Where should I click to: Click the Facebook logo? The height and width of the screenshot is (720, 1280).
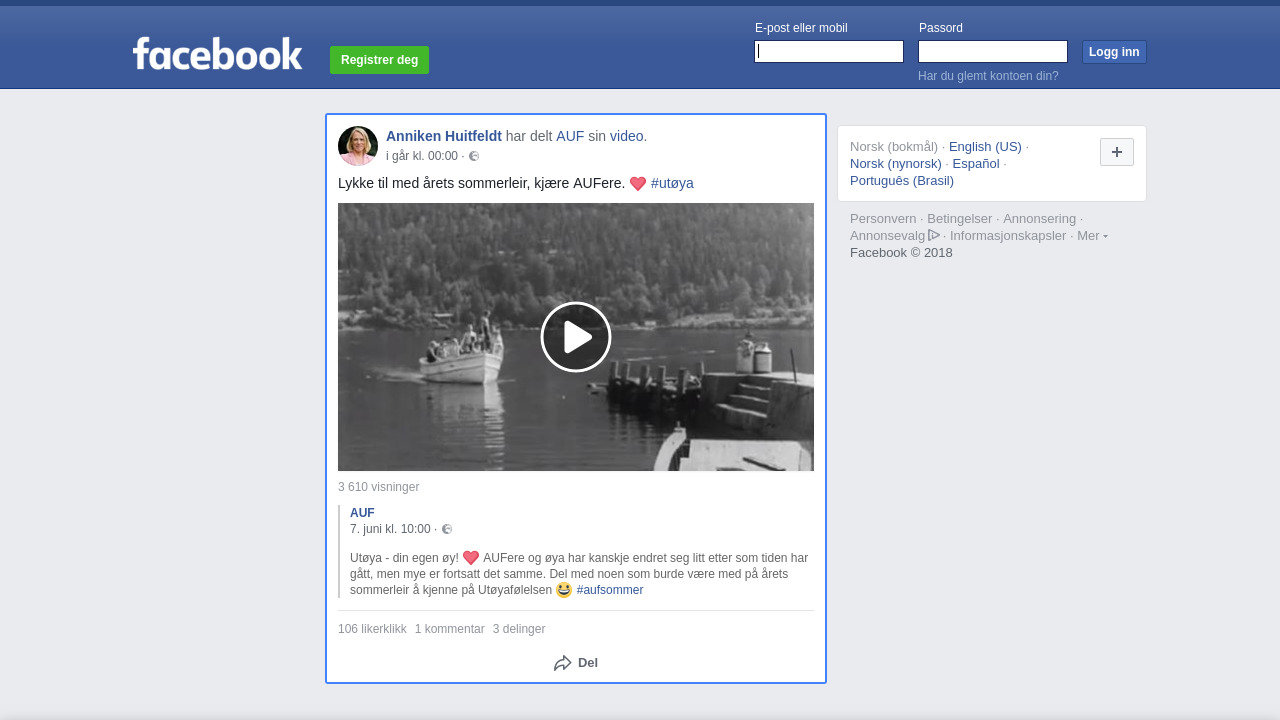click(217, 54)
